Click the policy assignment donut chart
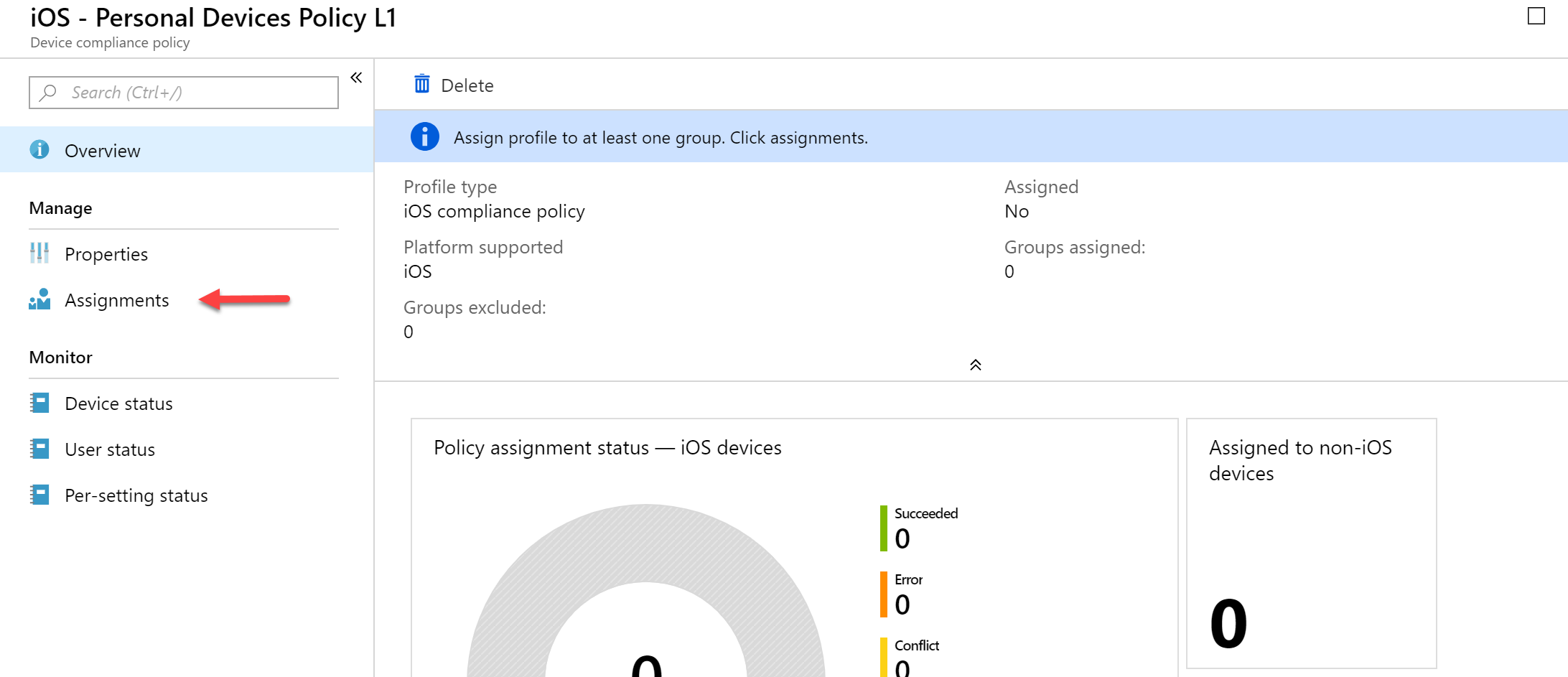The width and height of the screenshot is (1568, 677). pos(646,591)
